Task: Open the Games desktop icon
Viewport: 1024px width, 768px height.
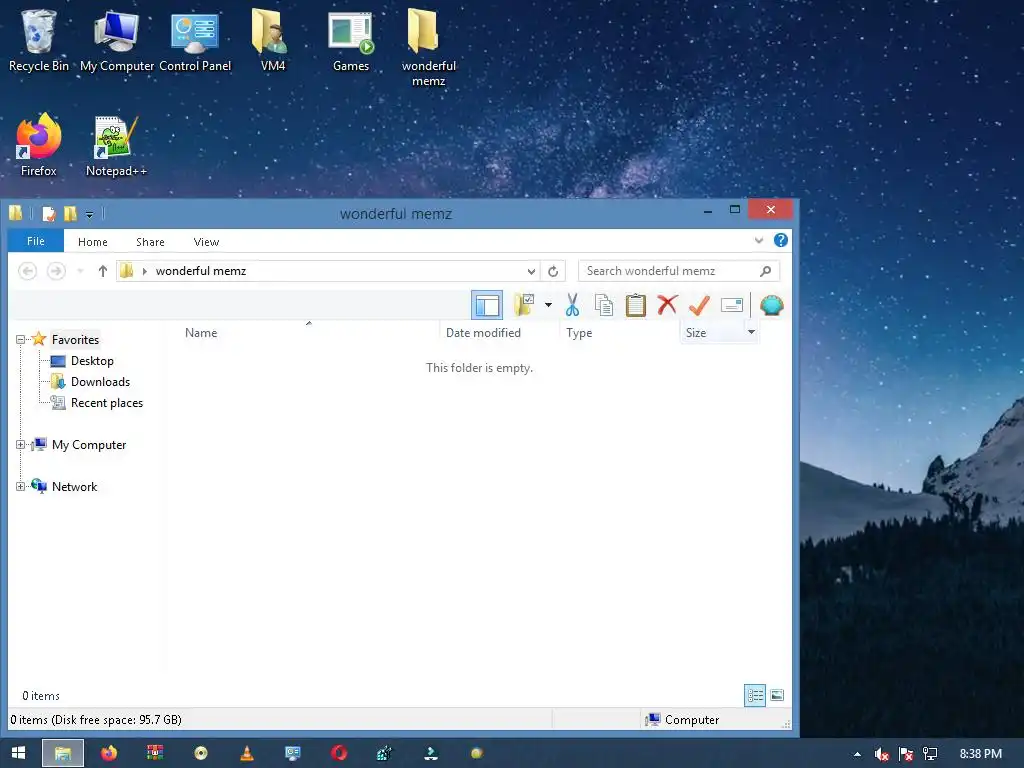Action: (351, 40)
